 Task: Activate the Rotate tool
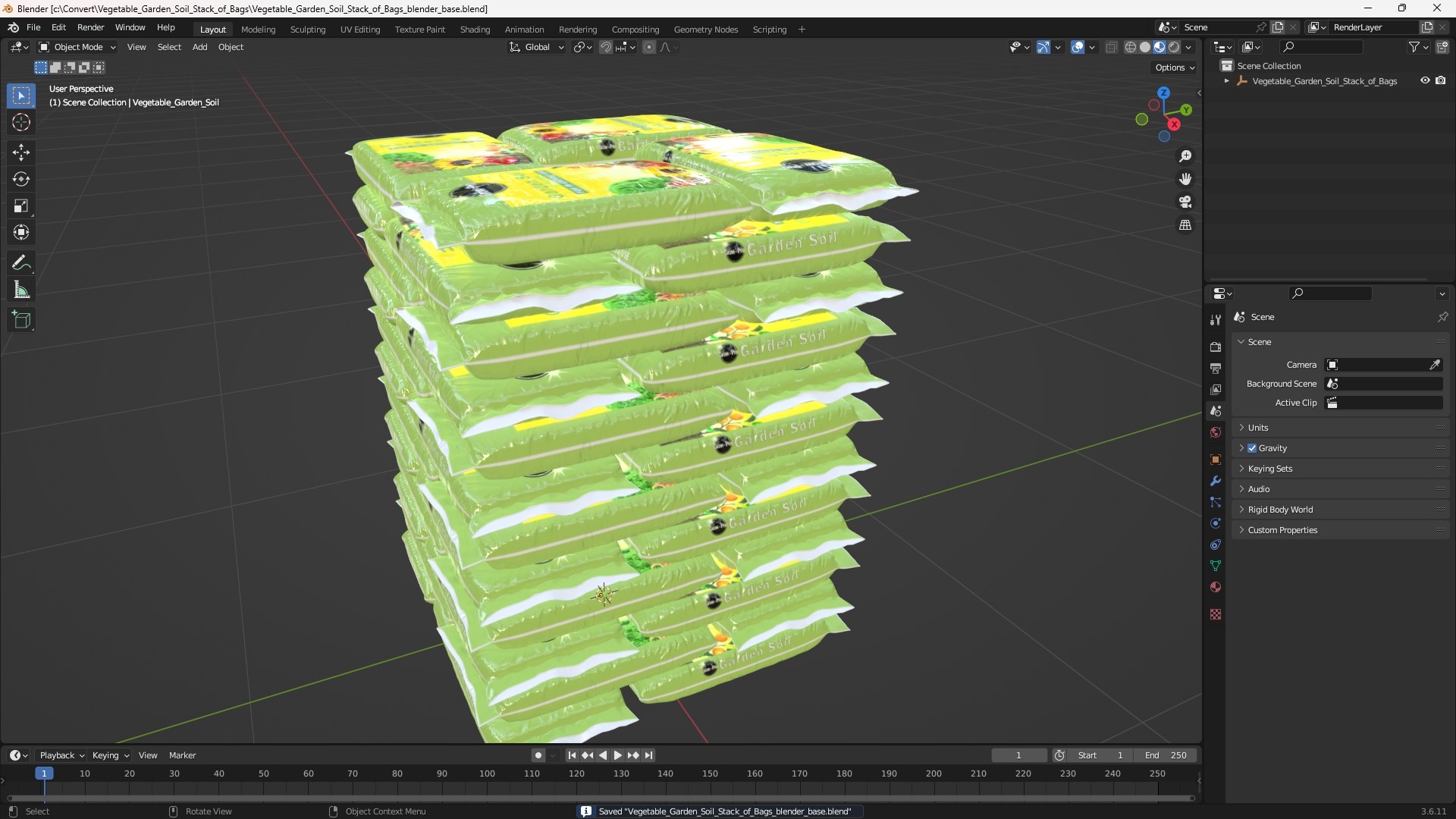point(21,179)
